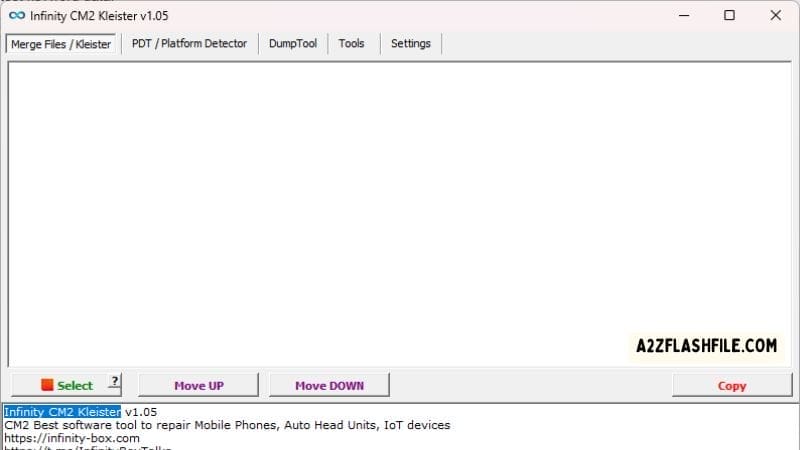Click inside the empty file list area

point(399,213)
